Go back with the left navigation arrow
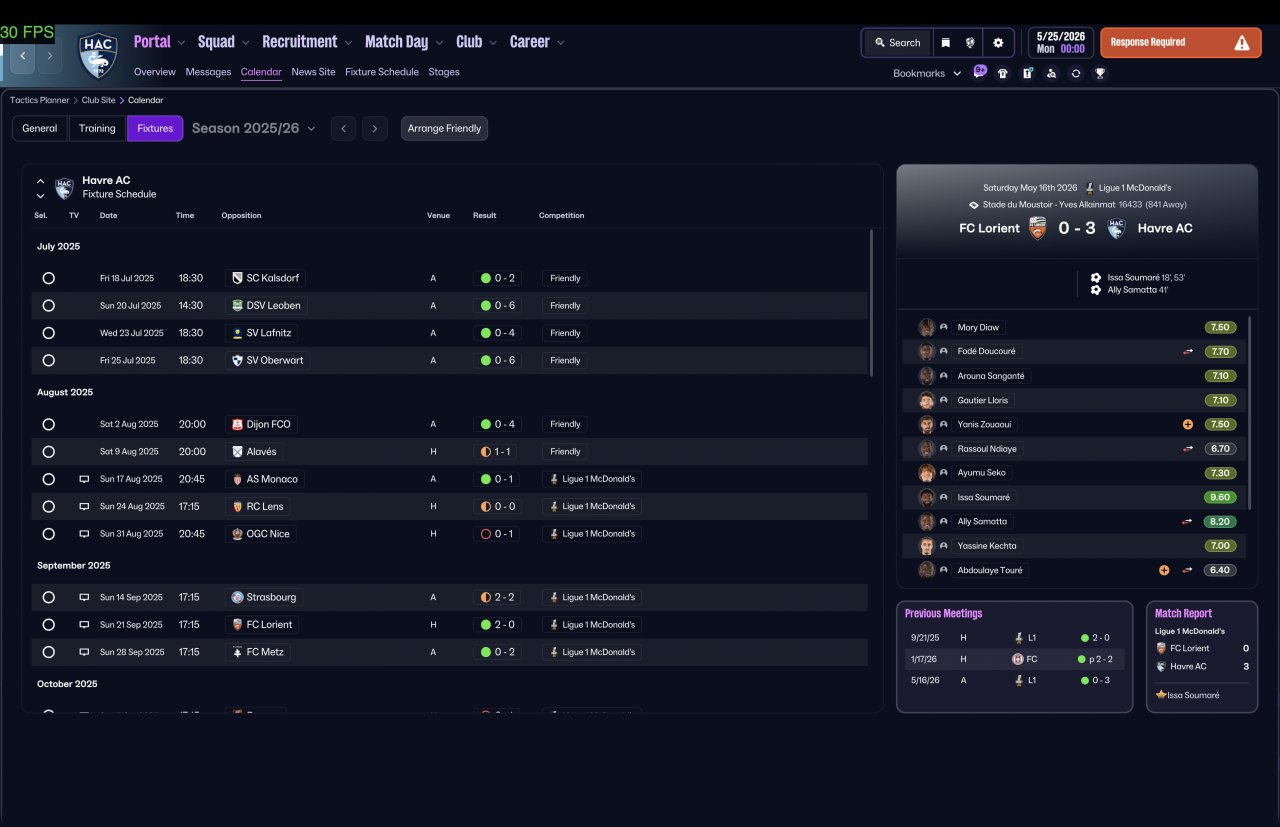The image size is (1280, 827). 23,56
